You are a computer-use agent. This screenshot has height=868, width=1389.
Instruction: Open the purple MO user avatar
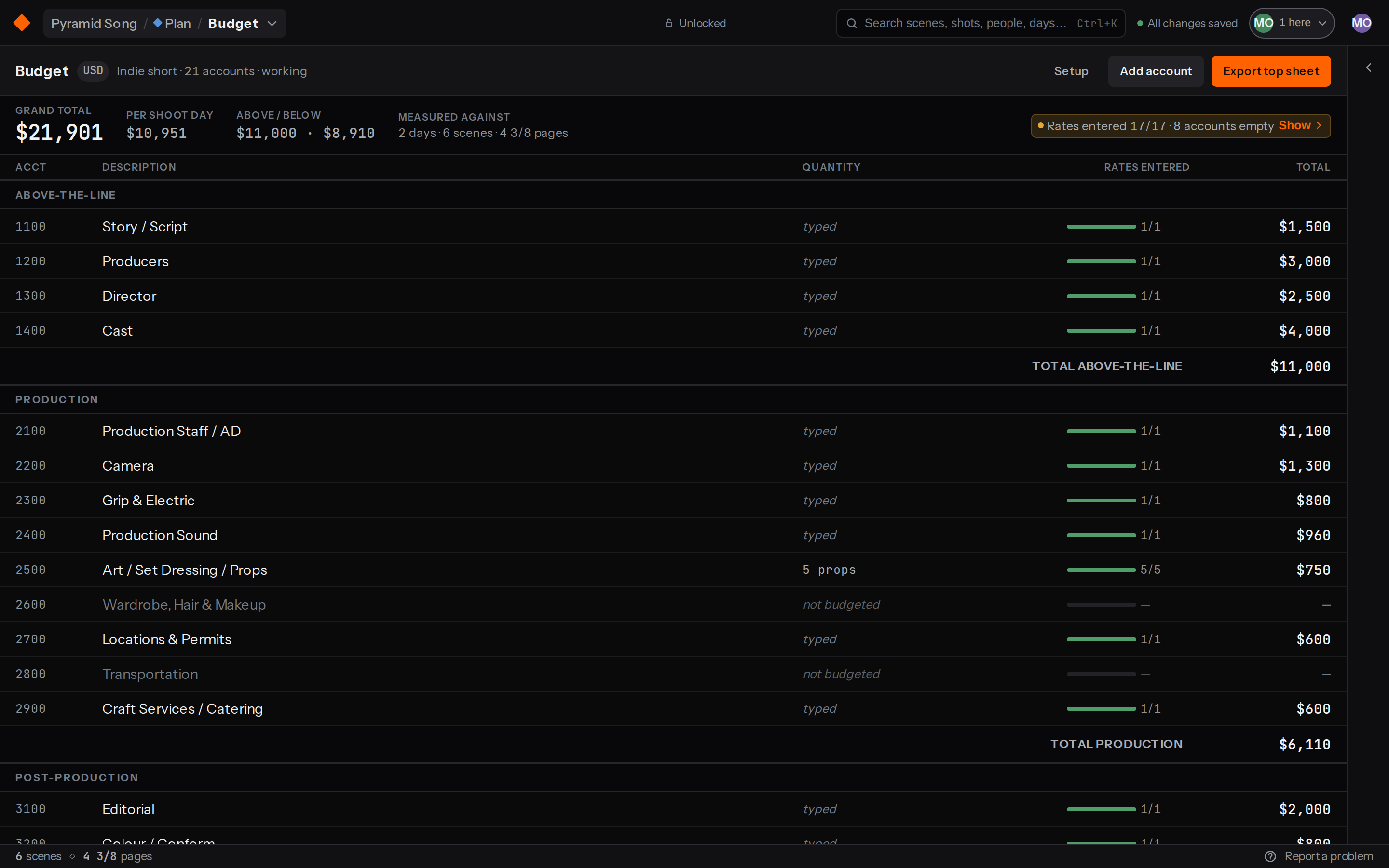pyautogui.click(x=1362, y=23)
